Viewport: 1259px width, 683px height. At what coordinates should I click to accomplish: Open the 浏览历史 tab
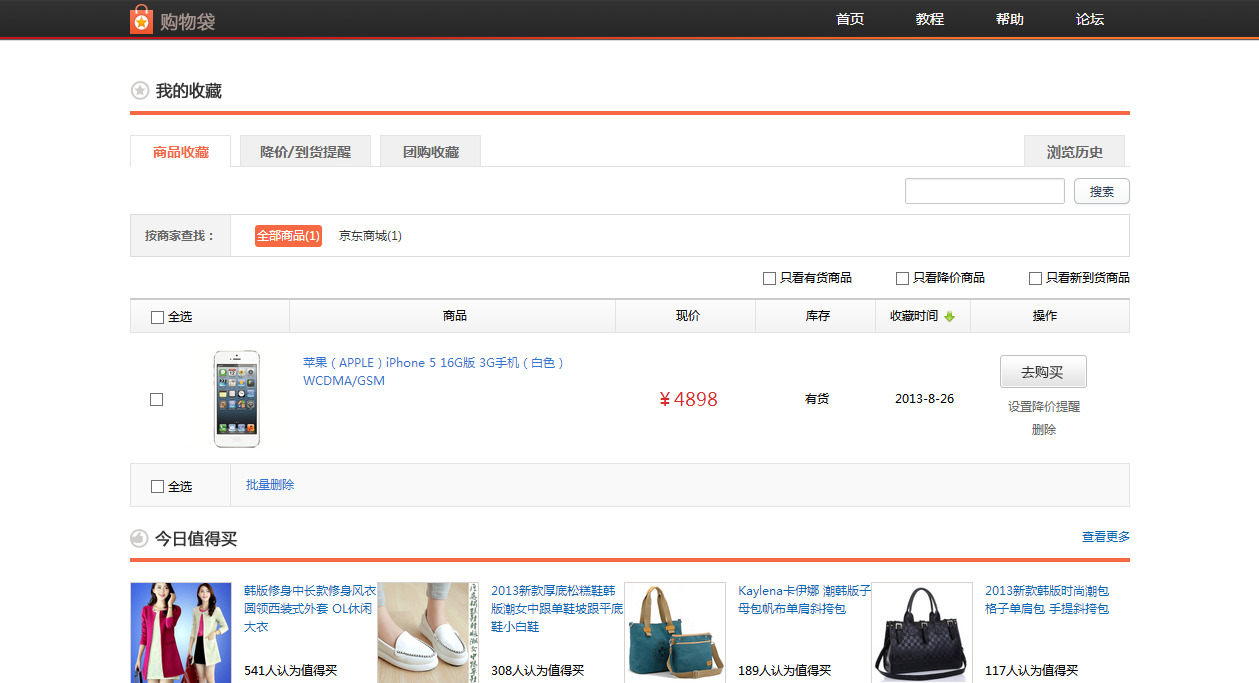point(1075,152)
